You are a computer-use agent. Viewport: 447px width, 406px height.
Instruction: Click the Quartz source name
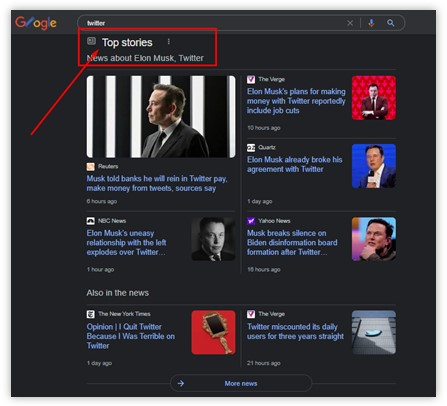point(267,147)
